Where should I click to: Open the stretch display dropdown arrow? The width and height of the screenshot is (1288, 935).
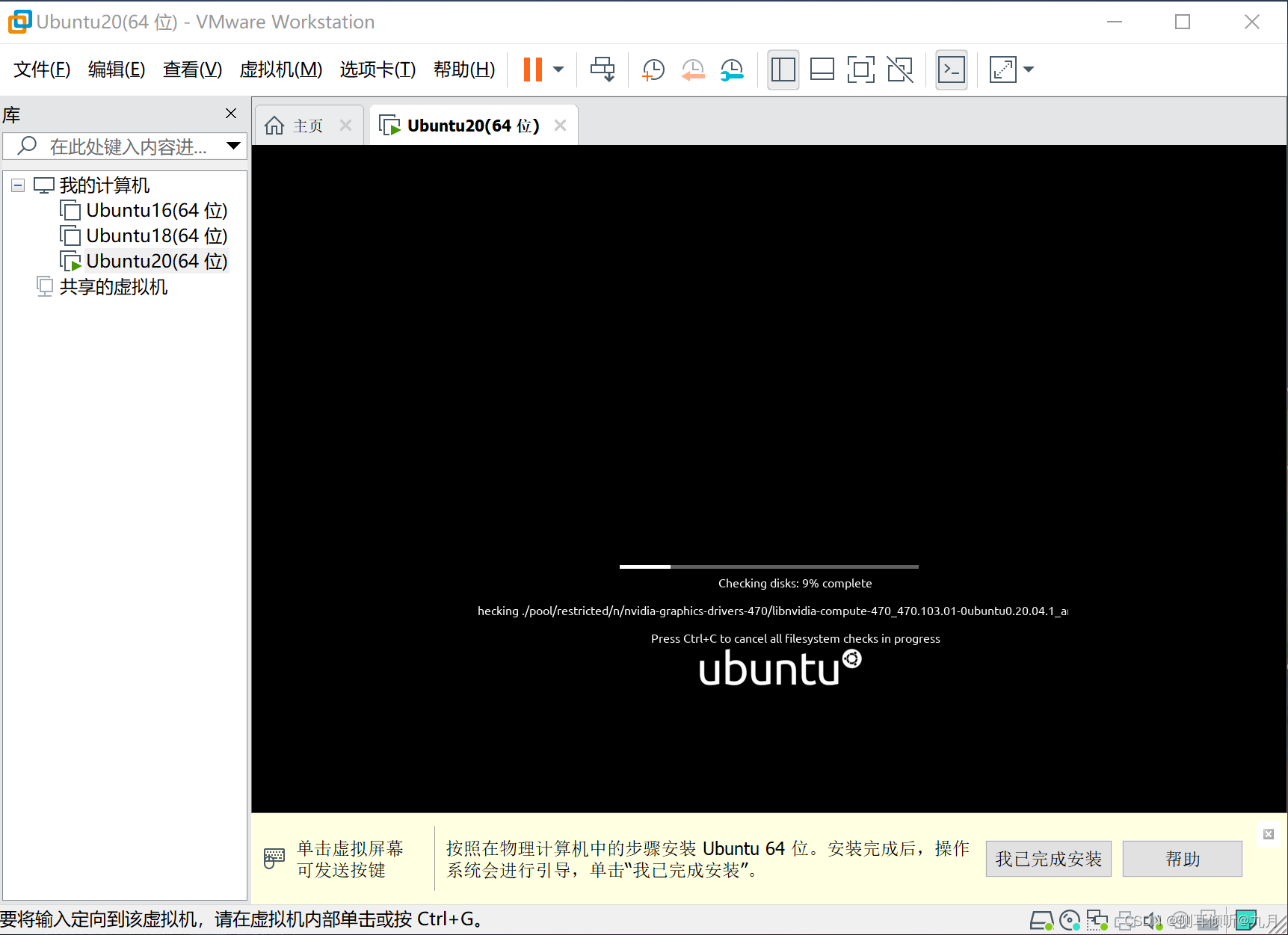1029,70
